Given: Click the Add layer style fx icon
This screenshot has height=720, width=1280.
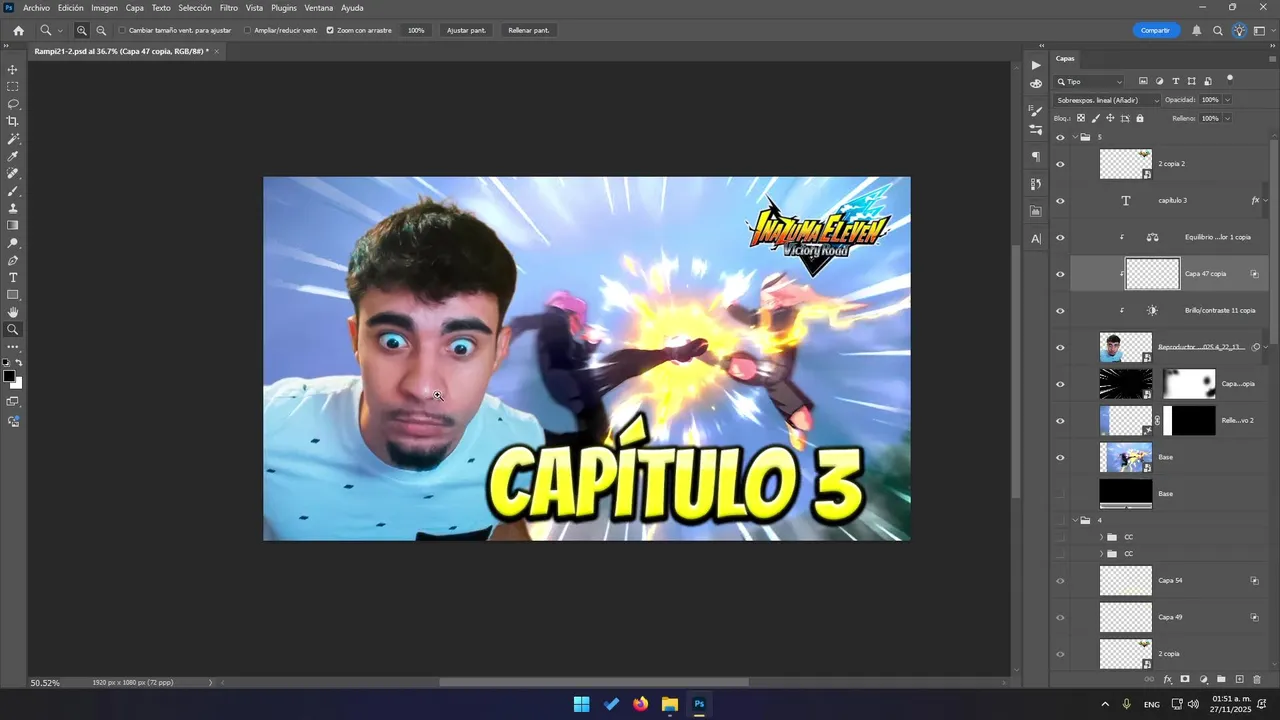Looking at the screenshot, I should [x=1167, y=680].
